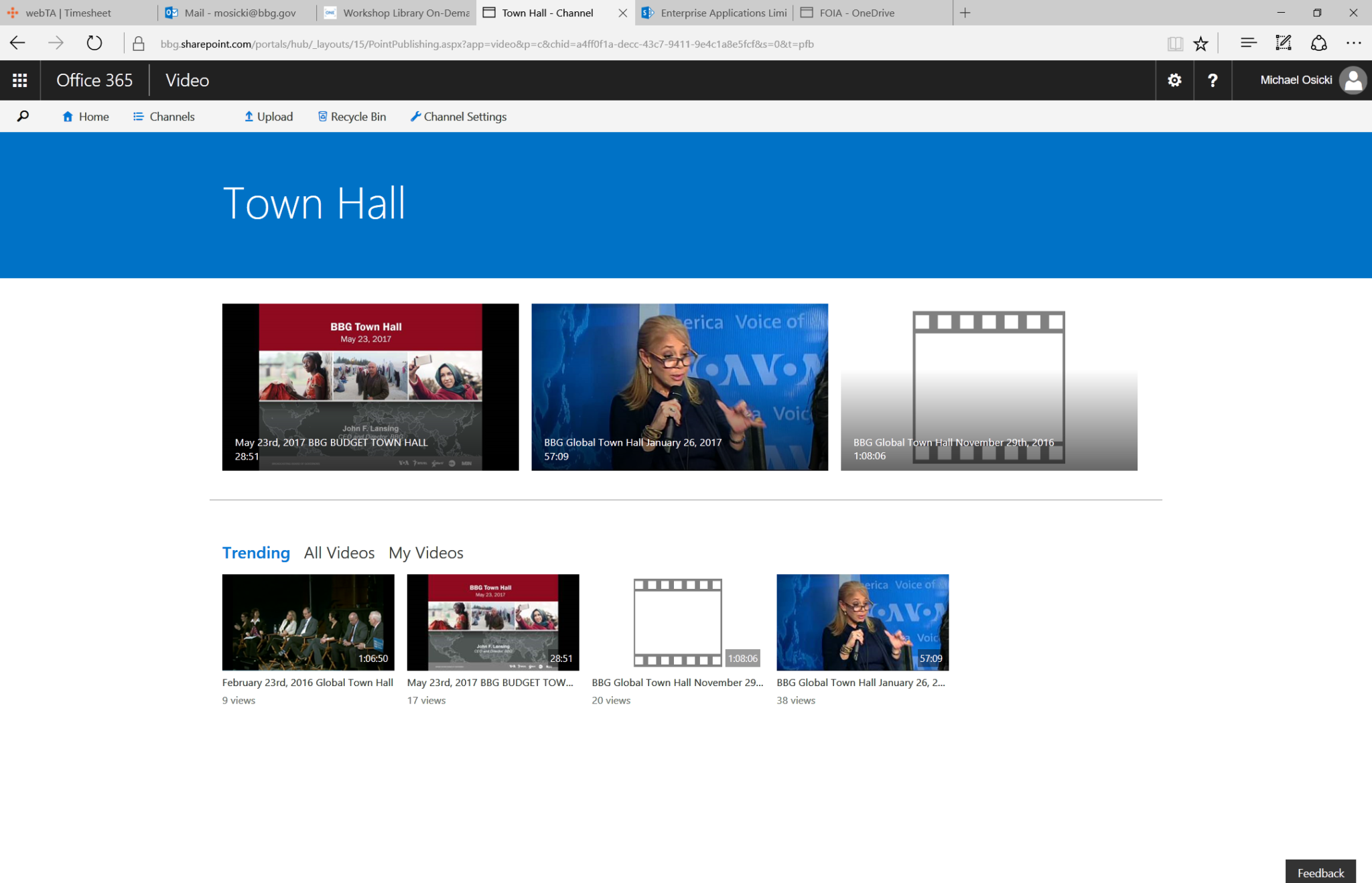The width and height of the screenshot is (1372, 883).
Task: Click BBG Global Town Hall November 29... title
Action: click(678, 683)
